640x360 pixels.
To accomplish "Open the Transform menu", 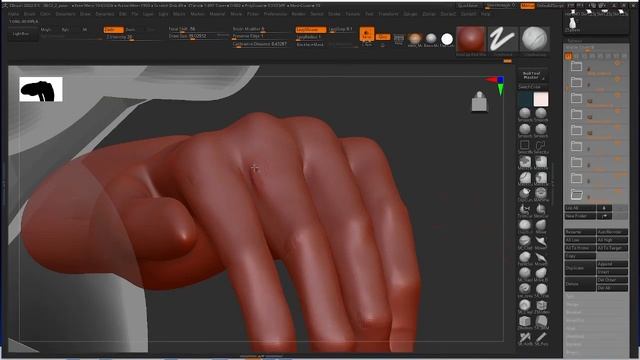I will pos(388,14).
